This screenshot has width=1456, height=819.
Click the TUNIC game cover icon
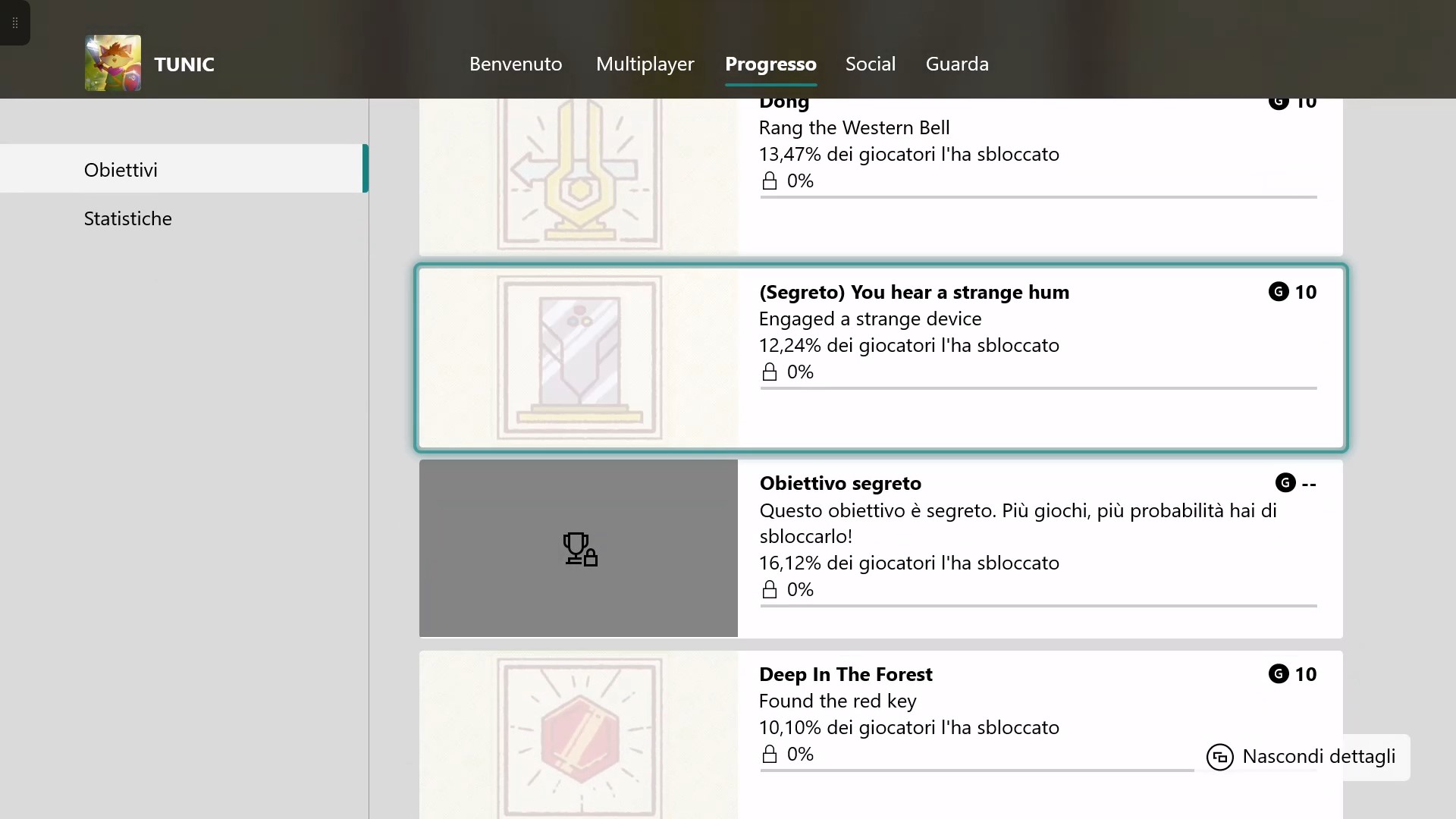point(113,63)
